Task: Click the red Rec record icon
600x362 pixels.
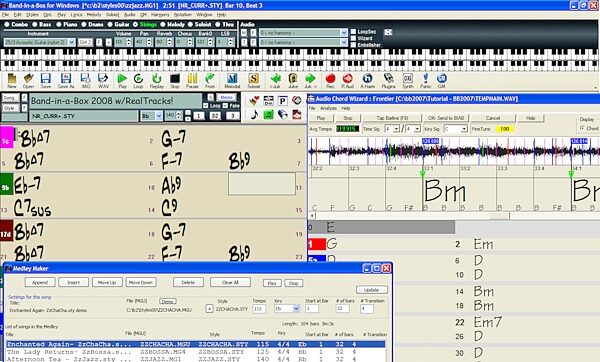Action: tap(330, 79)
